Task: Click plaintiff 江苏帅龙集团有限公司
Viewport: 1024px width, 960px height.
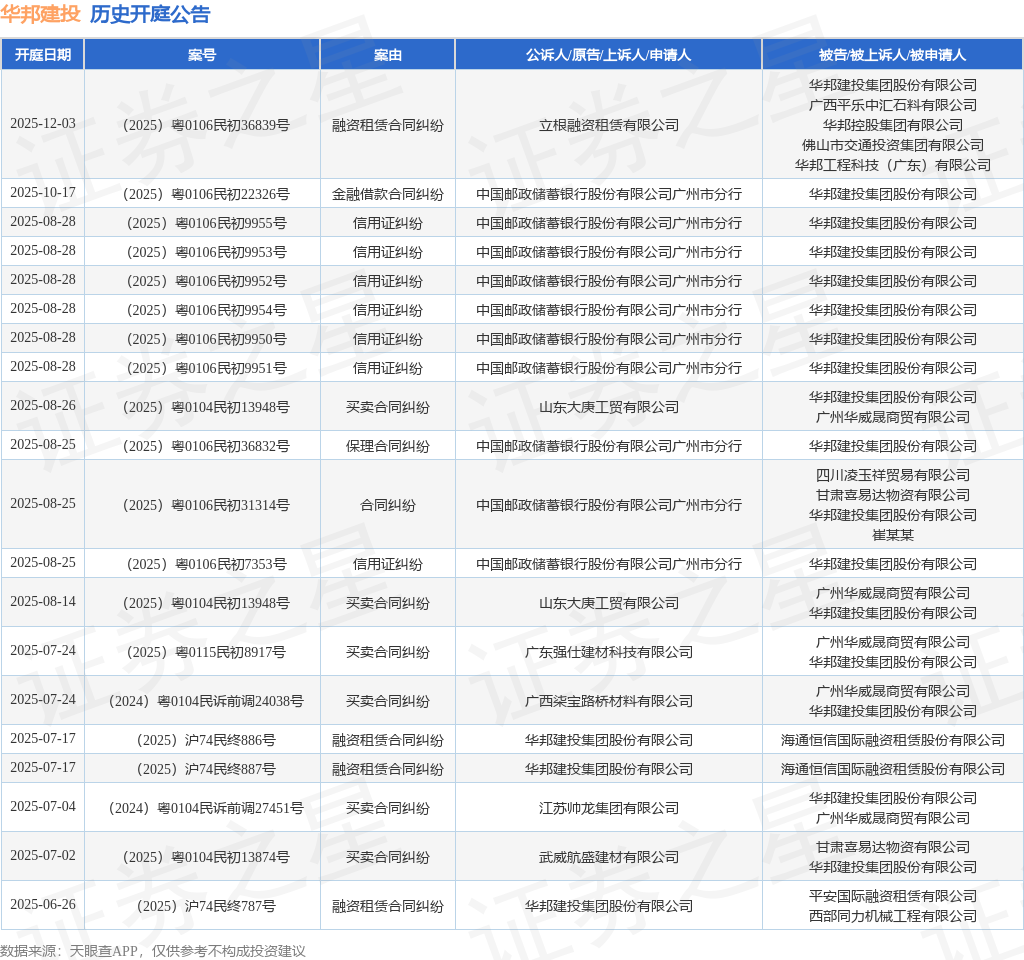Action: (x=609, y=808)
